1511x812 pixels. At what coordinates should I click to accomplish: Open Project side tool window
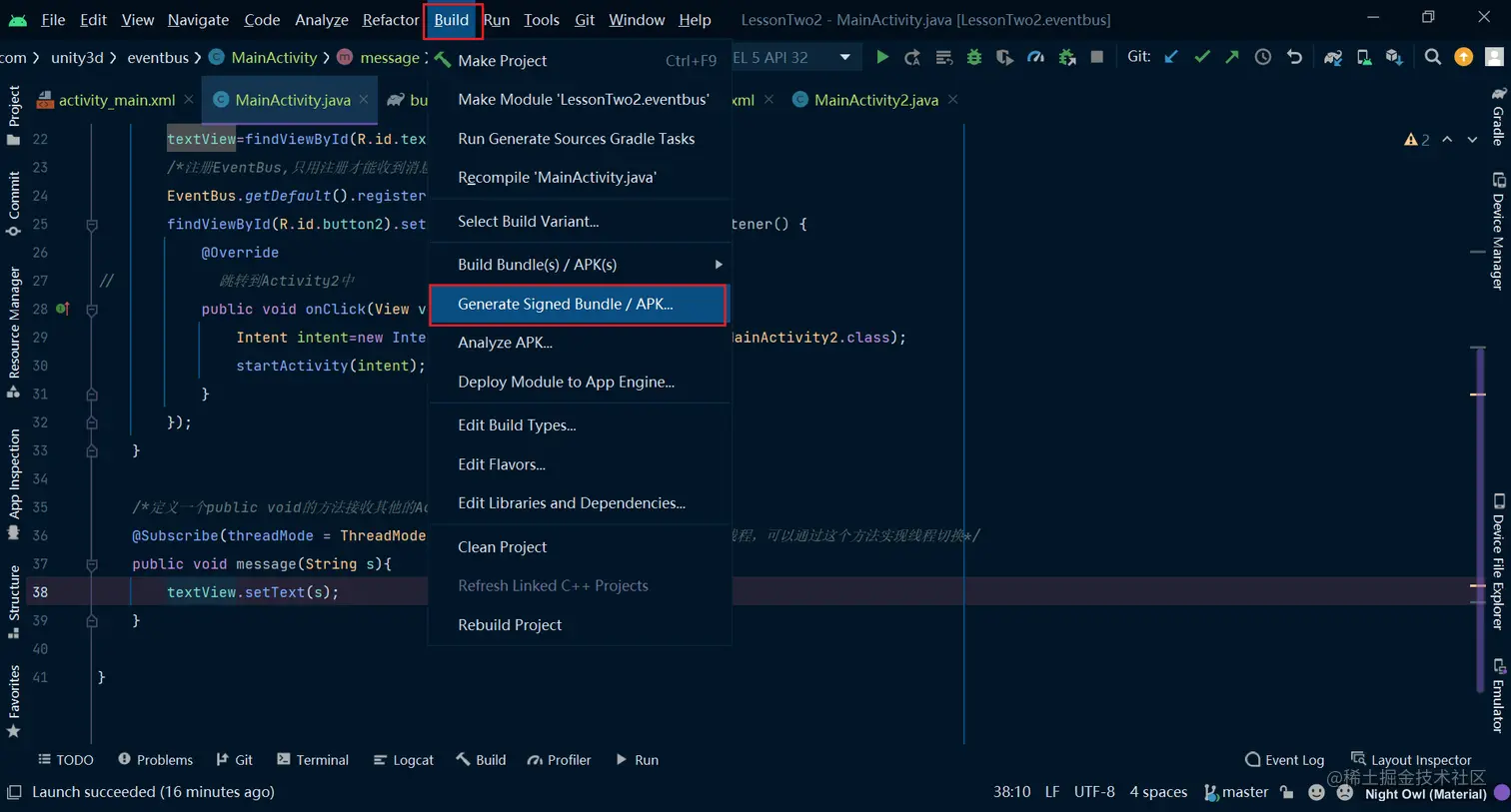coord(14,115)
